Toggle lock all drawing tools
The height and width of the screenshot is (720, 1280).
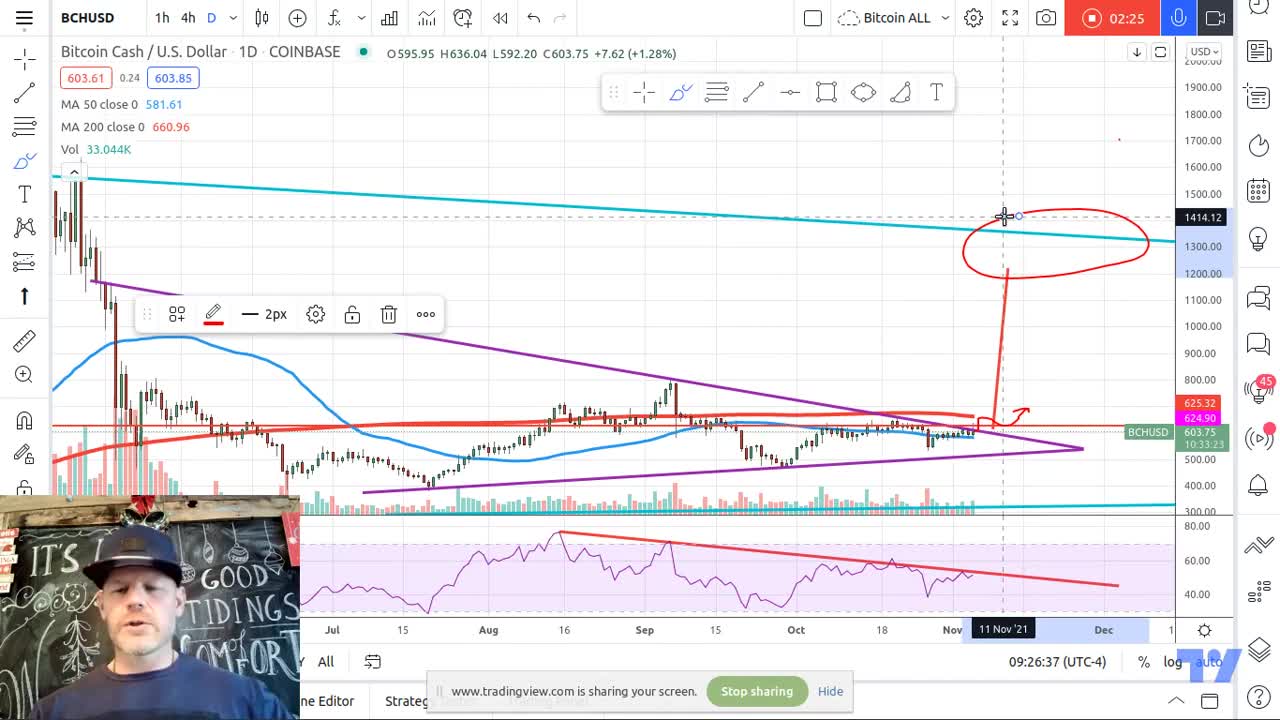pyautogui.click(x=25, y=488)
